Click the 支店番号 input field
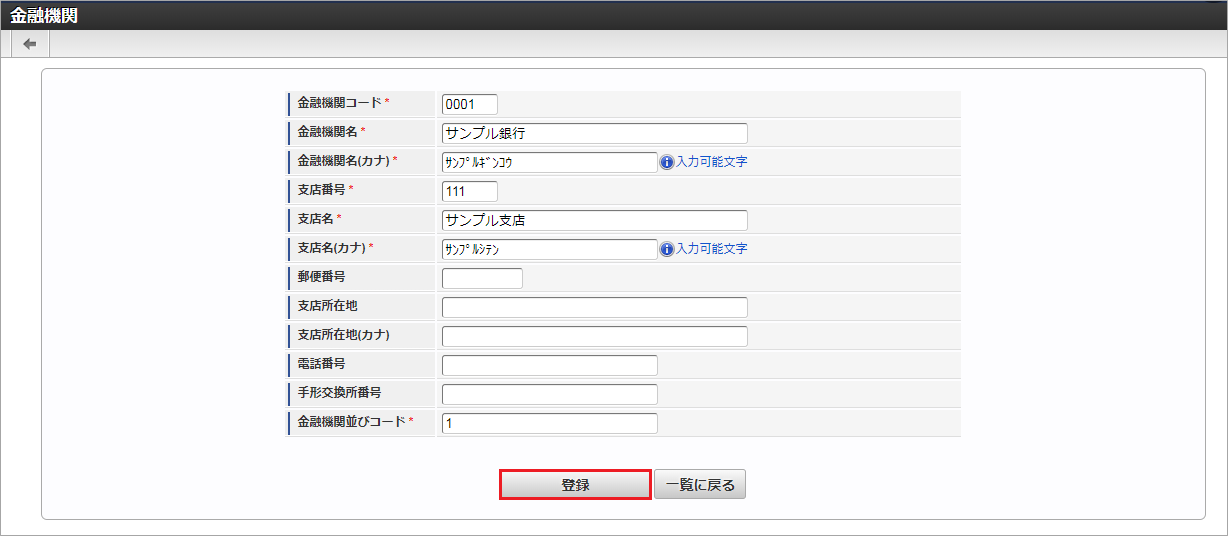 [469, 191]
